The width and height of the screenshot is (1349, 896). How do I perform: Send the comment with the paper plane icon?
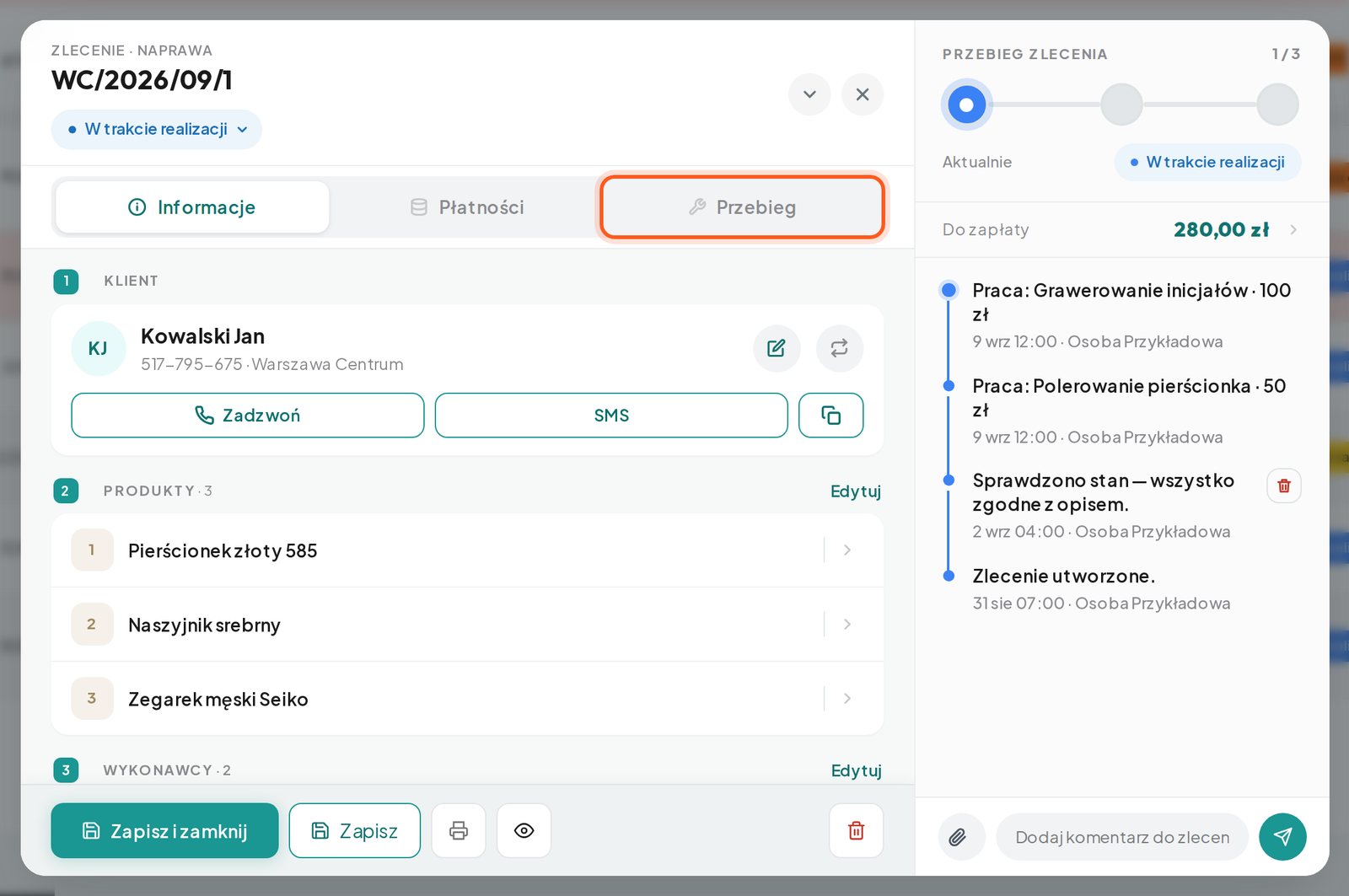(1283, 837)
